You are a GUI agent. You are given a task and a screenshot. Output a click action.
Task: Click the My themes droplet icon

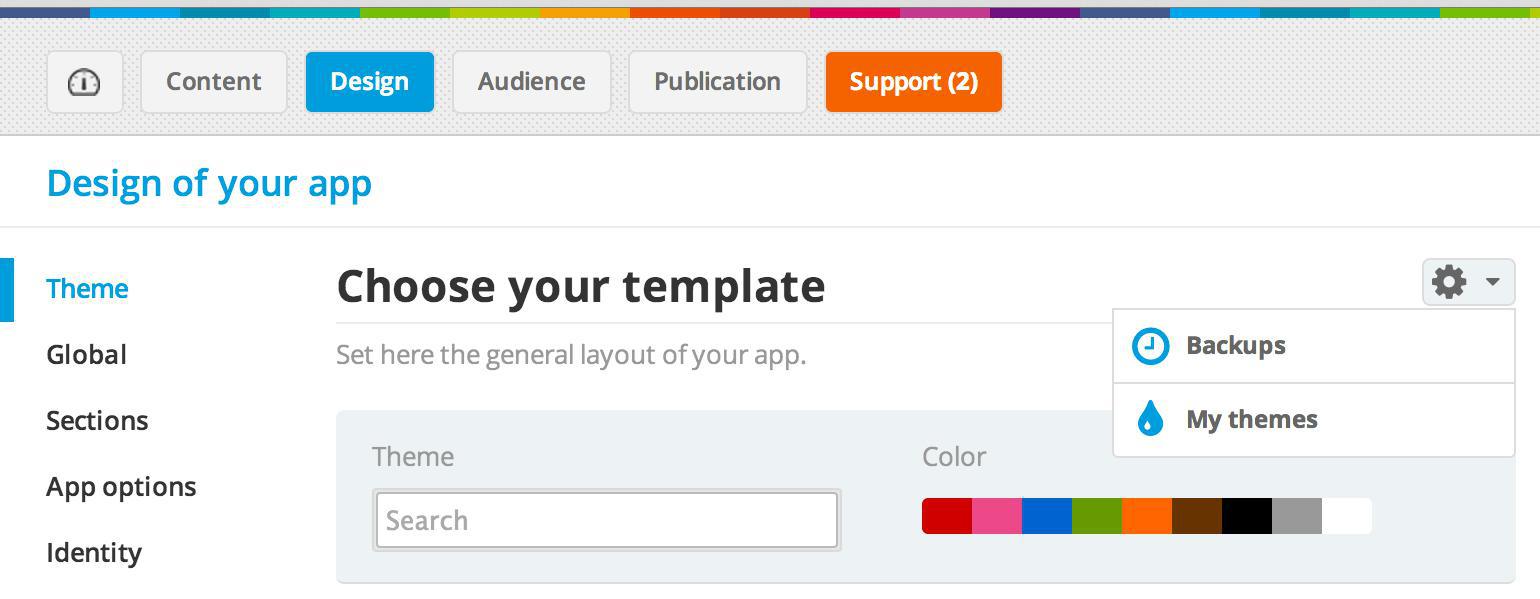tap(1150, 419)
